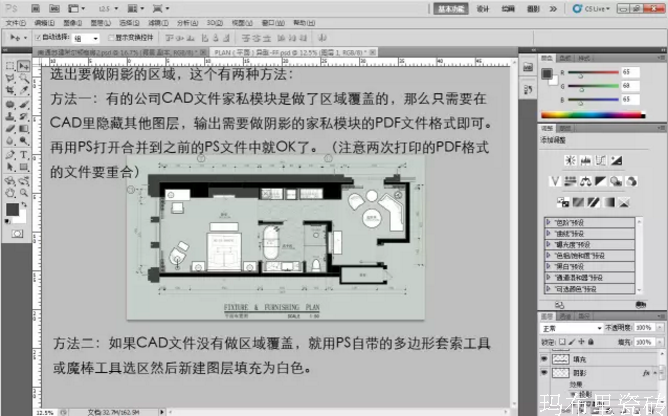The width and height of the screenshot is (668, 416).
Task: Open the CS Live button
Action: tap(592, 9)
